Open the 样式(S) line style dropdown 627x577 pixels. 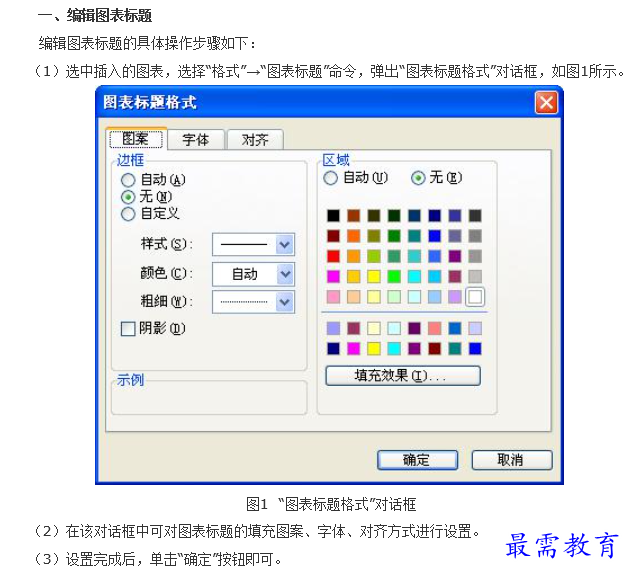(254, 244)
